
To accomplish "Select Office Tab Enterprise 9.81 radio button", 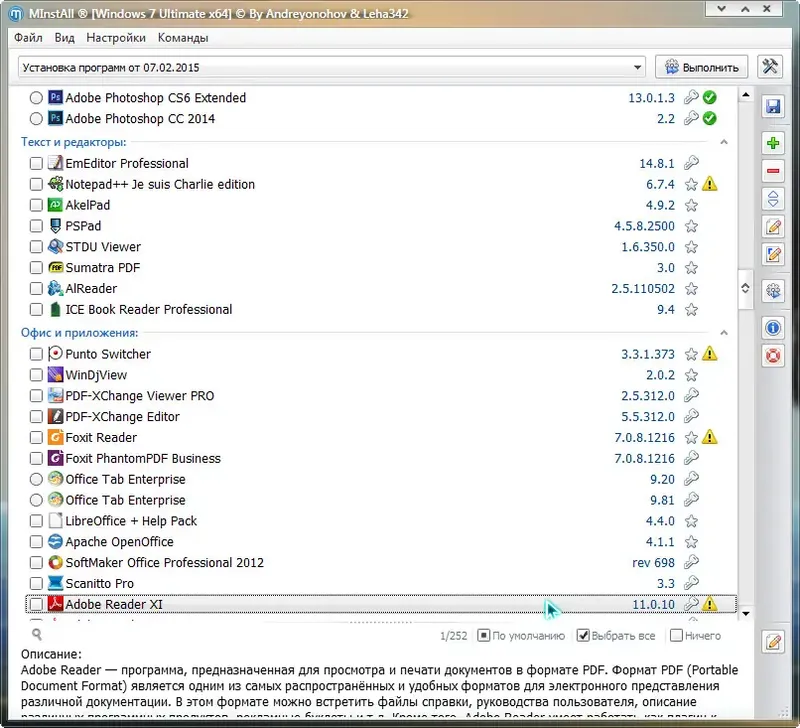I will [36, 500].
